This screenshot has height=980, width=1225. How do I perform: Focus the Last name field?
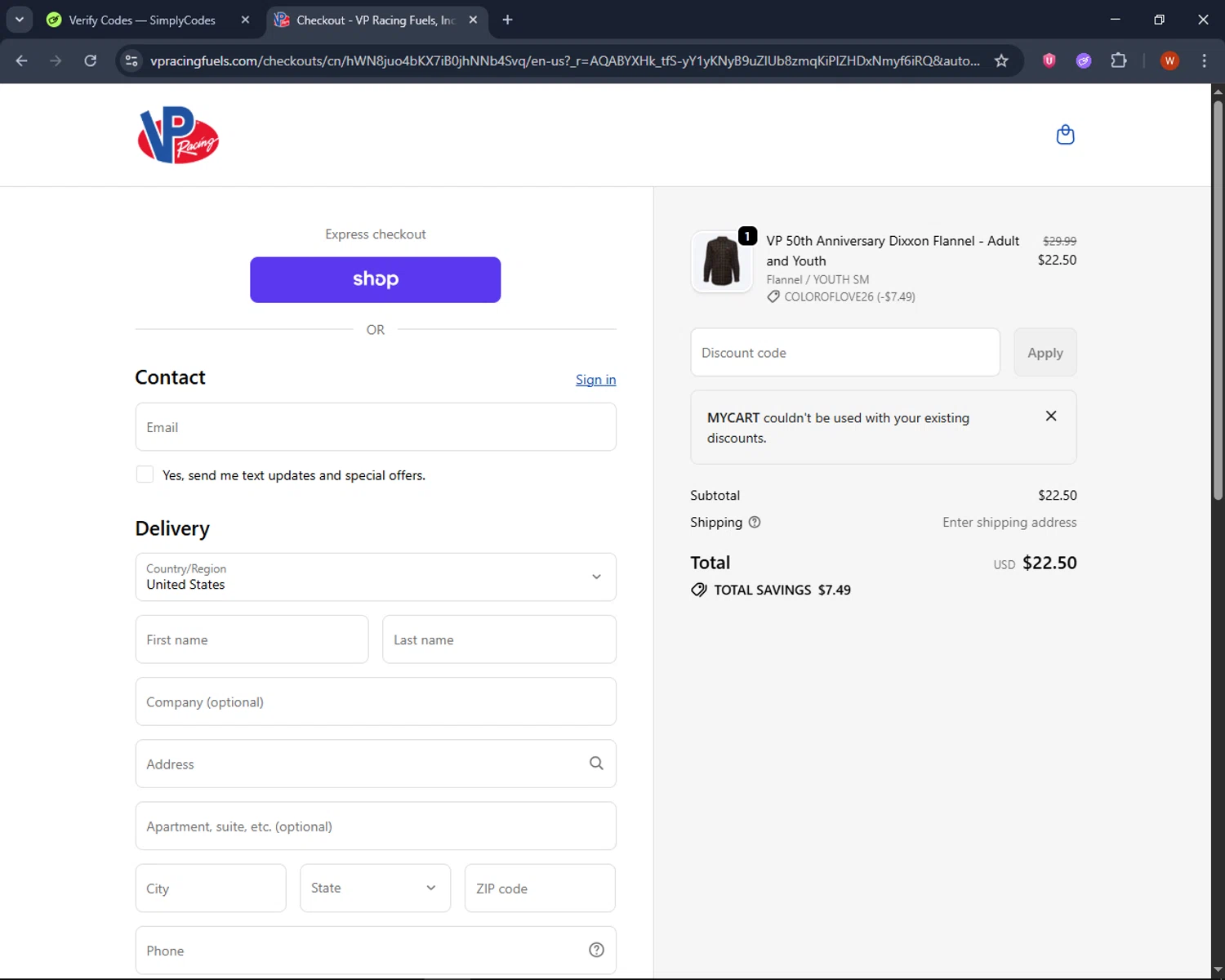pyautogui.click(x=499, y=639)
